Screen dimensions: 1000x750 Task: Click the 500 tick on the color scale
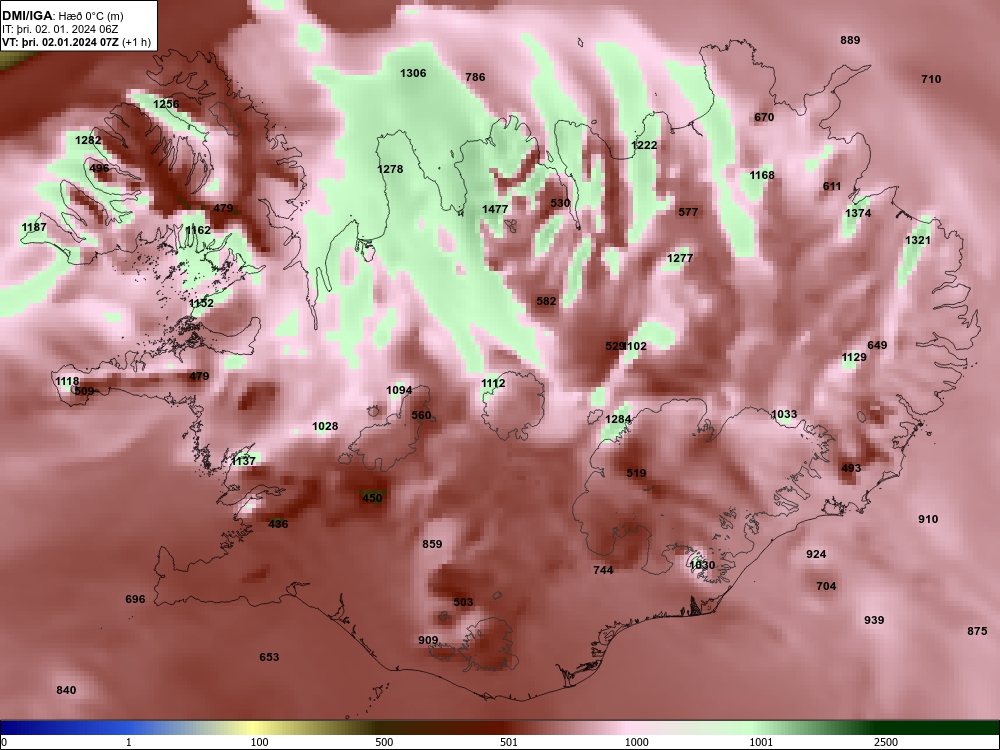pyautogui.click(x=384, y=742)
